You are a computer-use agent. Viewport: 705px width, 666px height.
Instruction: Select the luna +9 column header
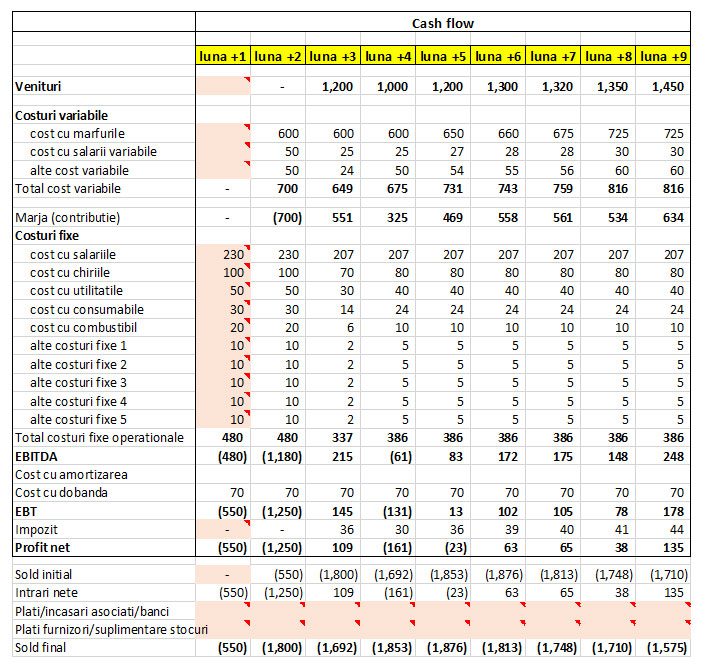[x=663, y=57]
